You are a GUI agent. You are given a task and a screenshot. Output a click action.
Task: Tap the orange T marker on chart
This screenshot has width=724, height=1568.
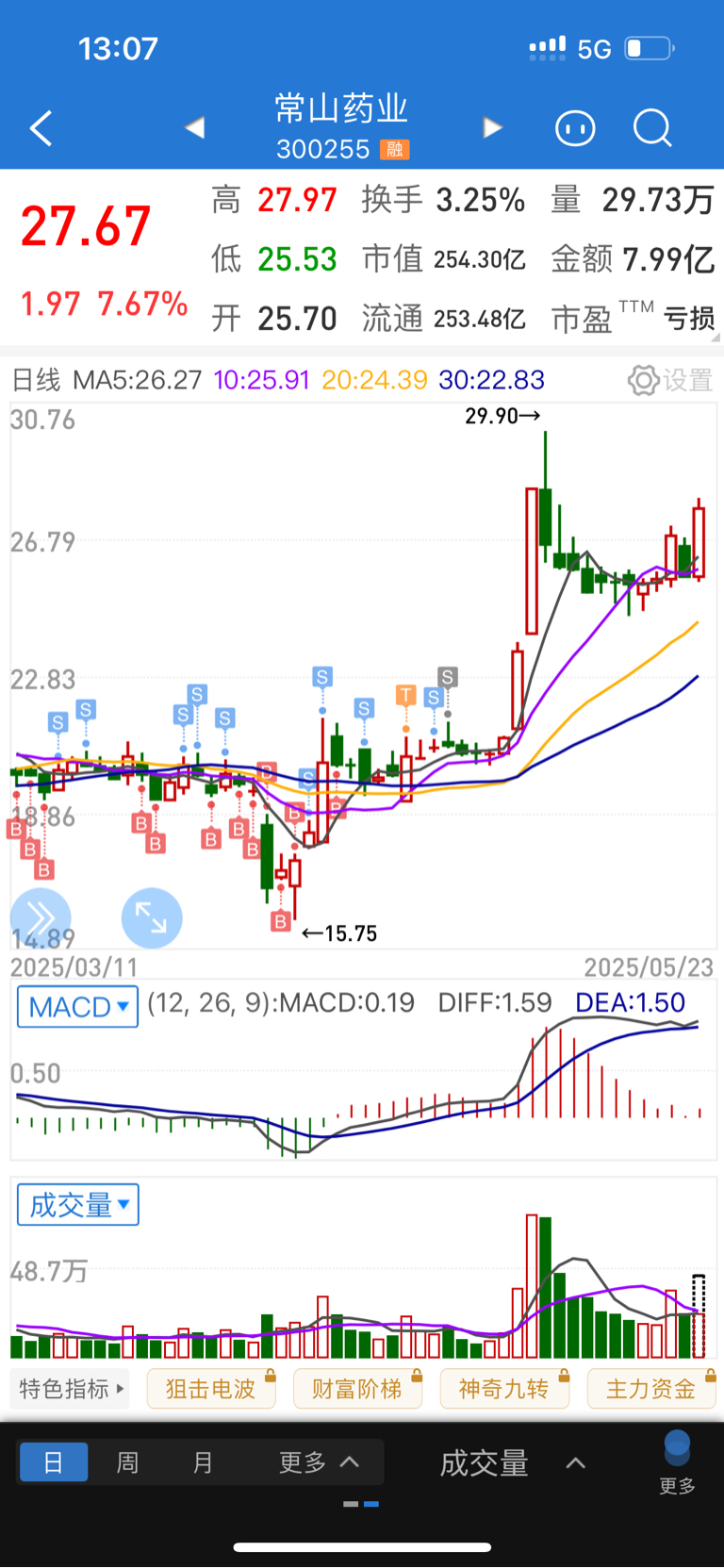(x=405, y=696)
